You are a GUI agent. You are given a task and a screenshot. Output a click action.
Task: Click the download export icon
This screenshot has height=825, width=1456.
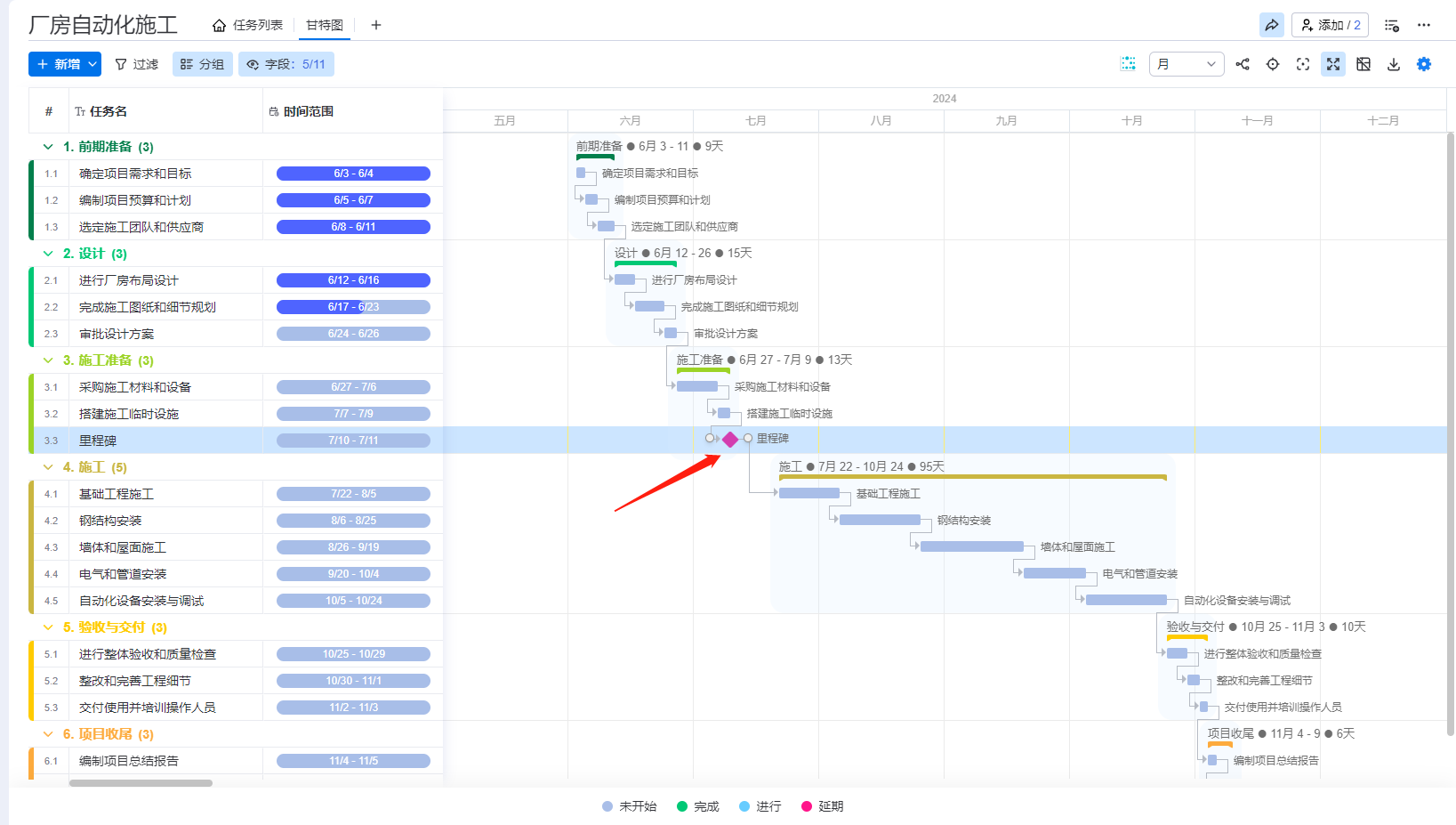(x=1394, y=64)
